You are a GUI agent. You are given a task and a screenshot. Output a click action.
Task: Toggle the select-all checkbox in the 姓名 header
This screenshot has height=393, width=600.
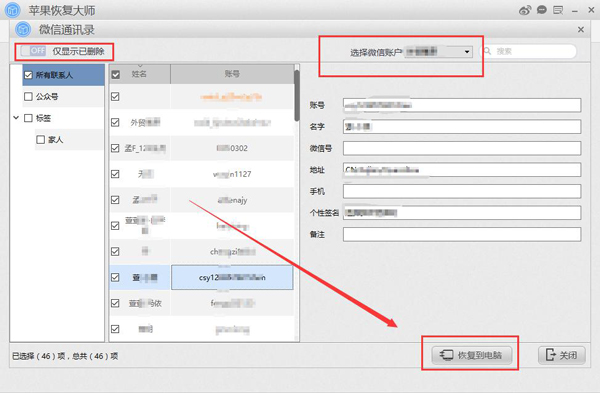[116, 74]
